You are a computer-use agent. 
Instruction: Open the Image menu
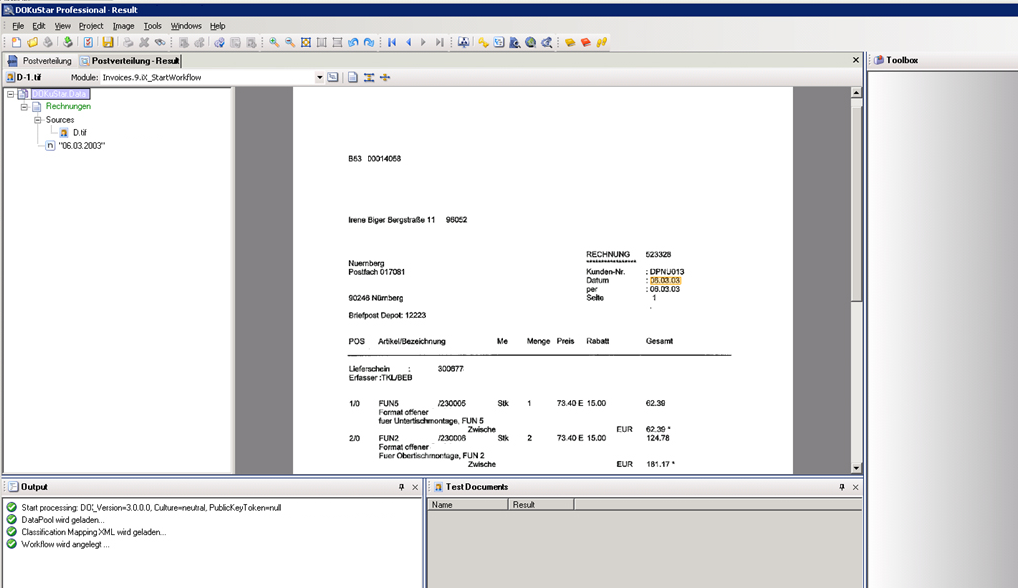[123, 25]
